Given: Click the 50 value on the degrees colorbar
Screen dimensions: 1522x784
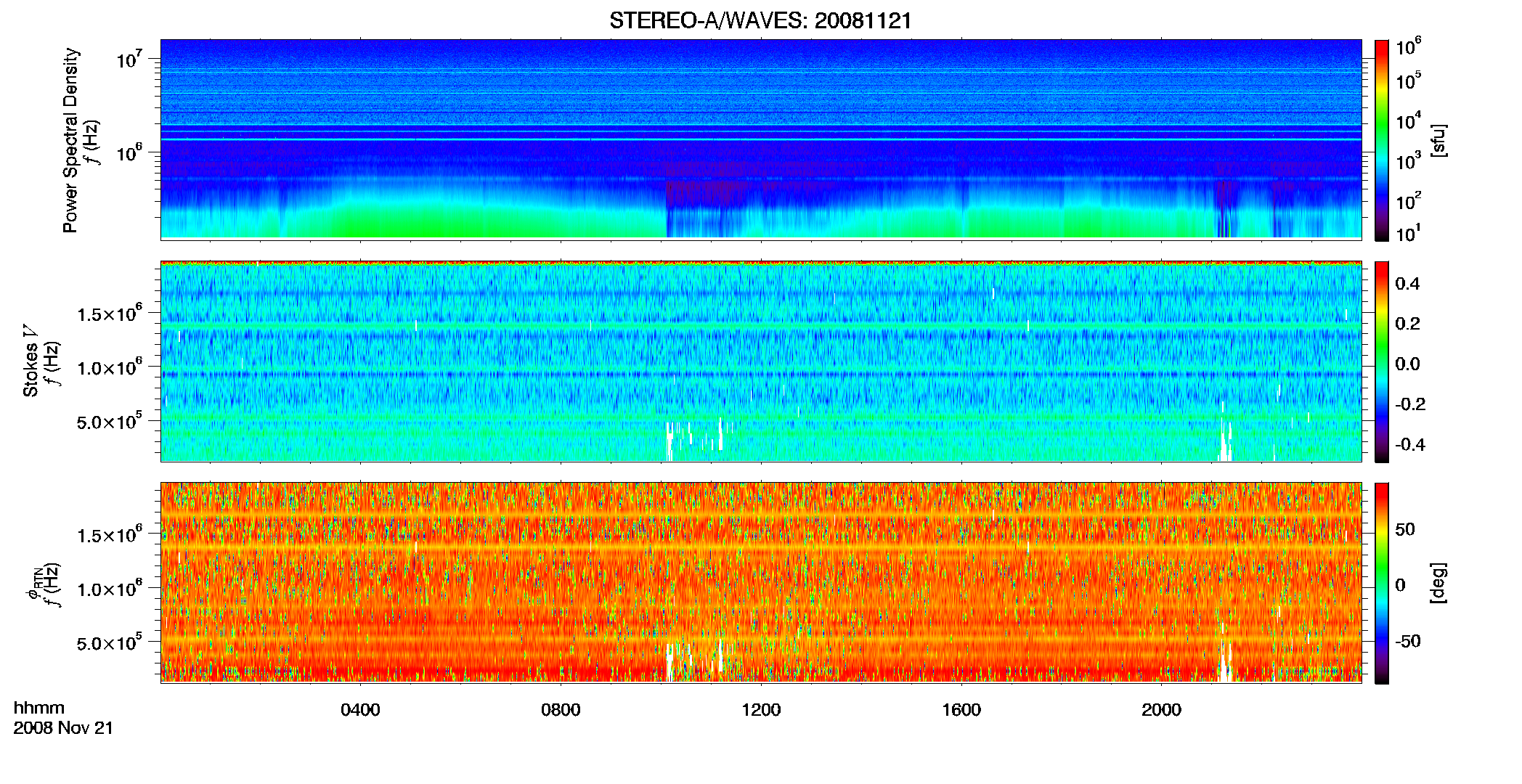Looking at the screenshot, I should [x=1405, y=529].
